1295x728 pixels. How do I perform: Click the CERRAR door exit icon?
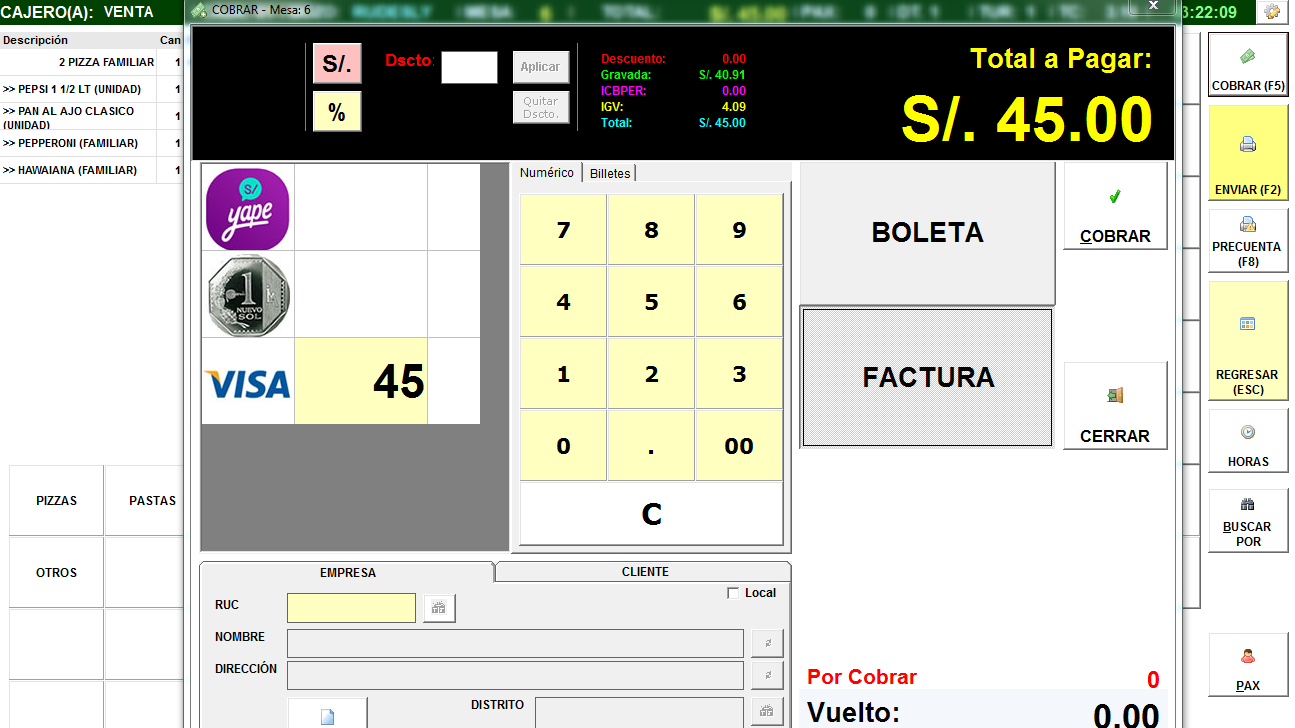pyautogui.click(x=1115, y=406)
